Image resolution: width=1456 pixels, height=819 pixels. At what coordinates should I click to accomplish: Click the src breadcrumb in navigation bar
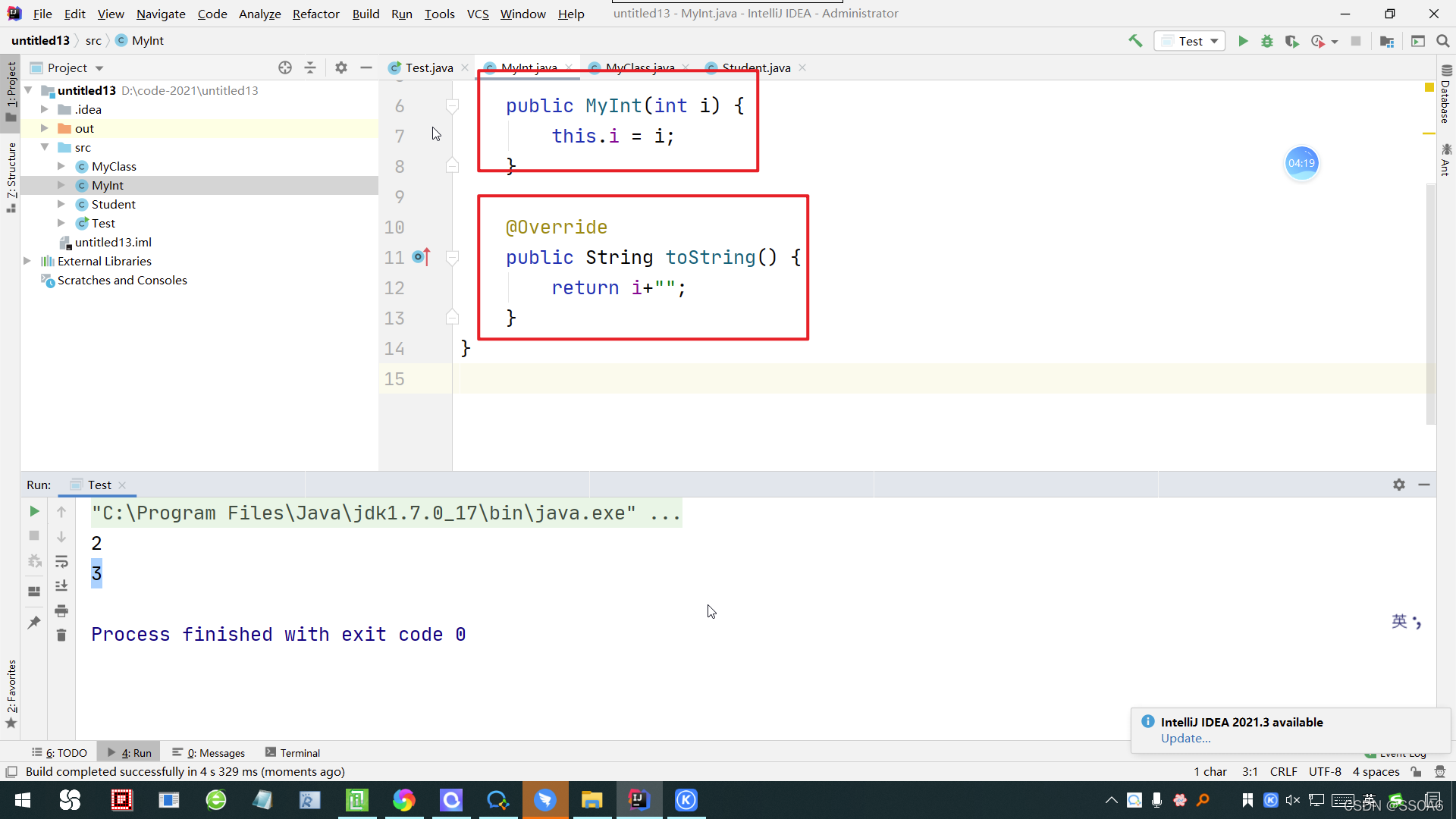point(93,41)
